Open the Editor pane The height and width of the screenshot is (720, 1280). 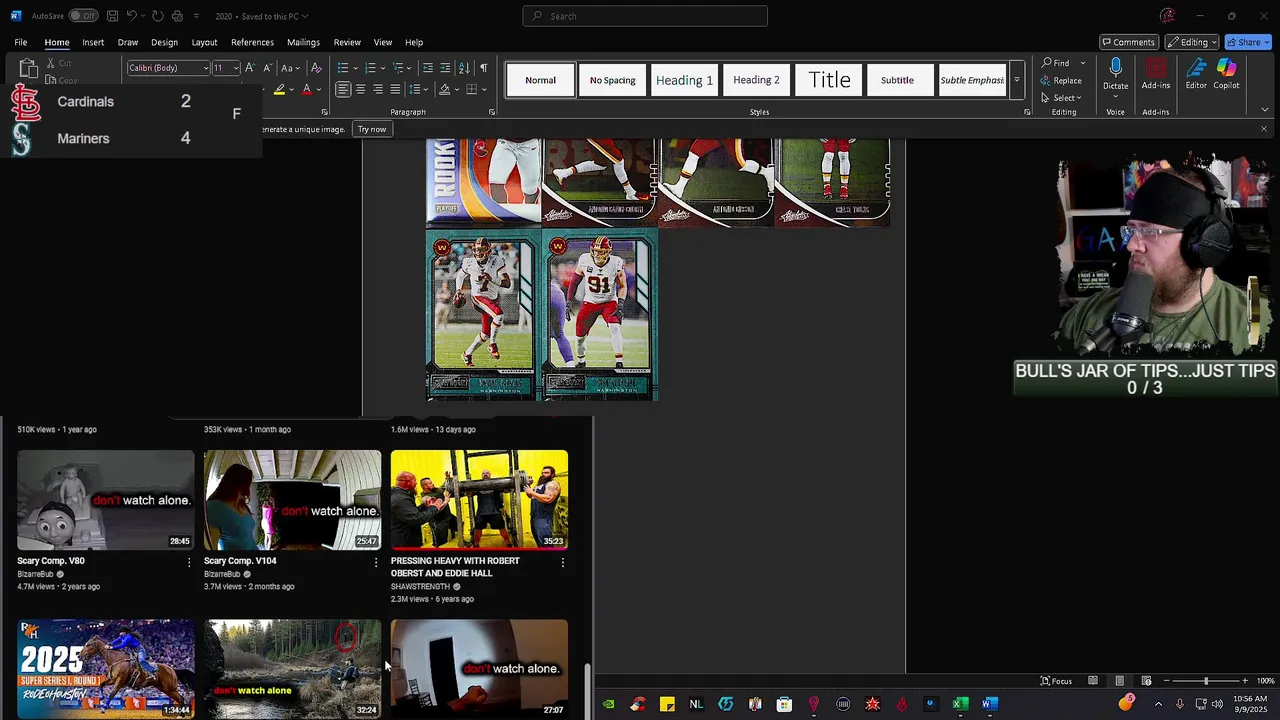1196,74
